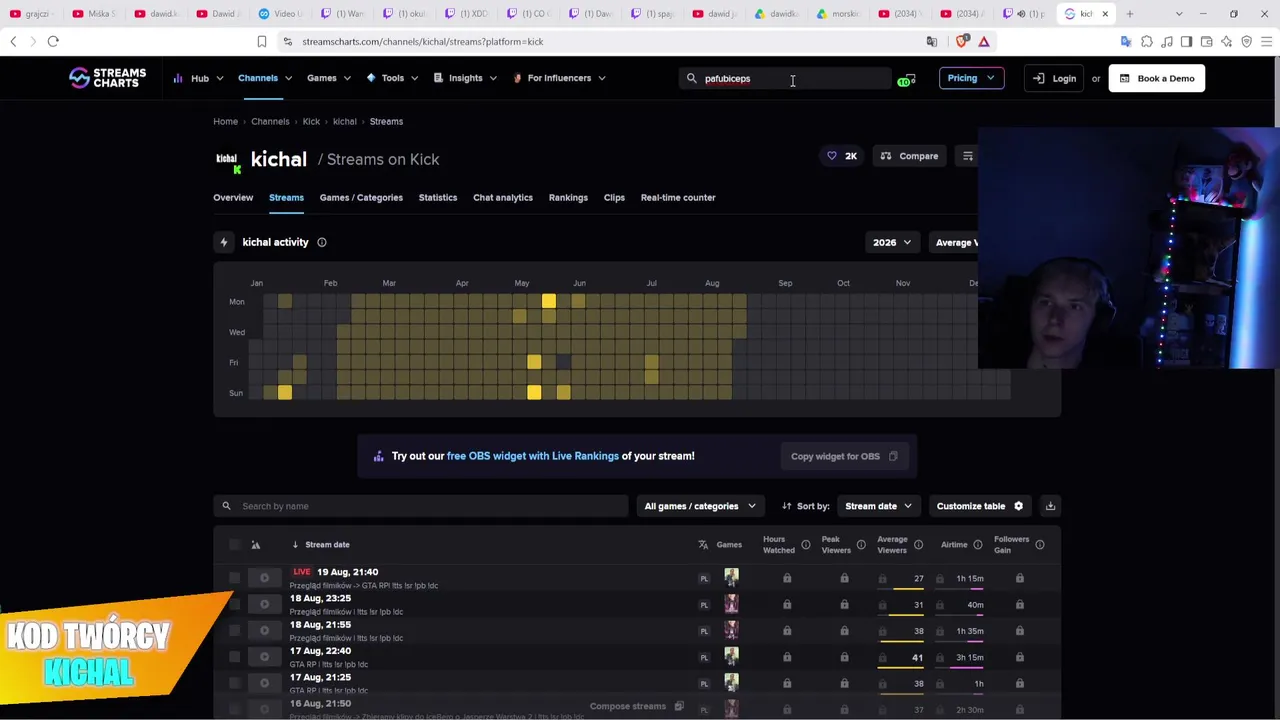Click the Kick breadcrumb link
Screen dimensions: 1280x720
click(x=311, y=121)
